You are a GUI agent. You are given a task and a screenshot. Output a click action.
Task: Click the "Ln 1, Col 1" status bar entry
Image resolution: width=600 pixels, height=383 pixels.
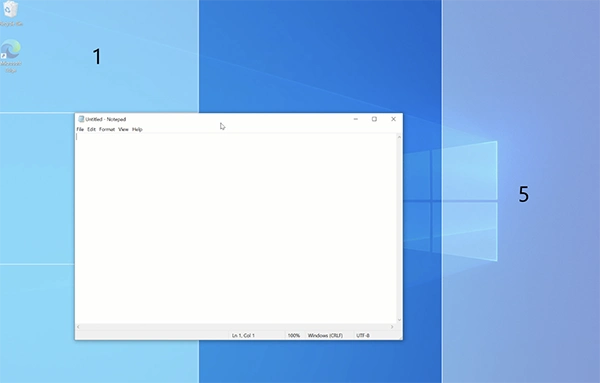tap(243, 336)
